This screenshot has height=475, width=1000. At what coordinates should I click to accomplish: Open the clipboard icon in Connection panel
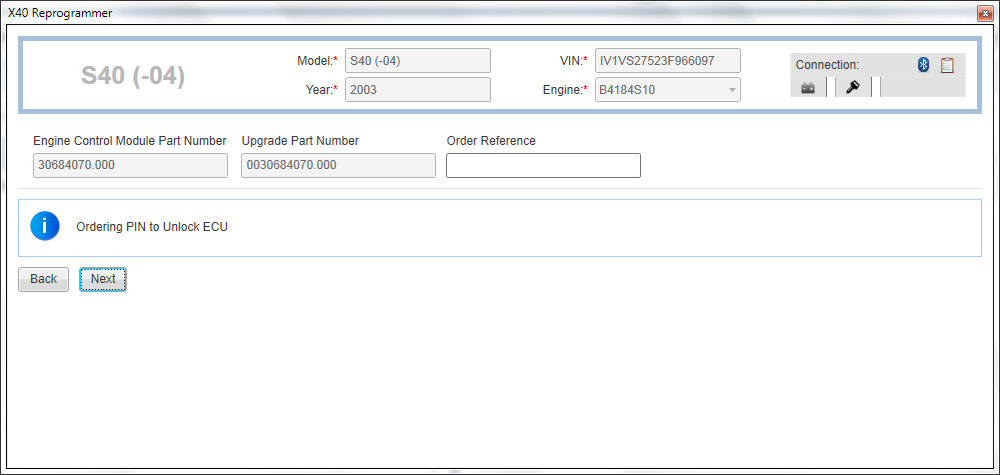947,64
